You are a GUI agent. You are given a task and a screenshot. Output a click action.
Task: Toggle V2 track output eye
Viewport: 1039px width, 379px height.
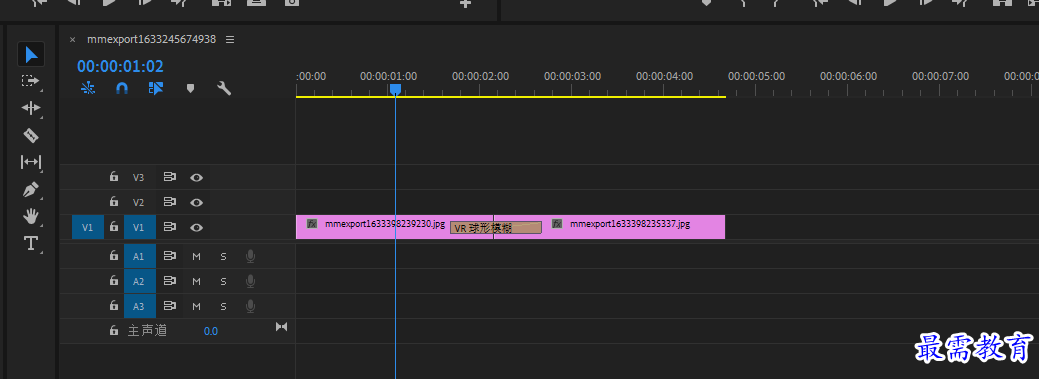196,202
